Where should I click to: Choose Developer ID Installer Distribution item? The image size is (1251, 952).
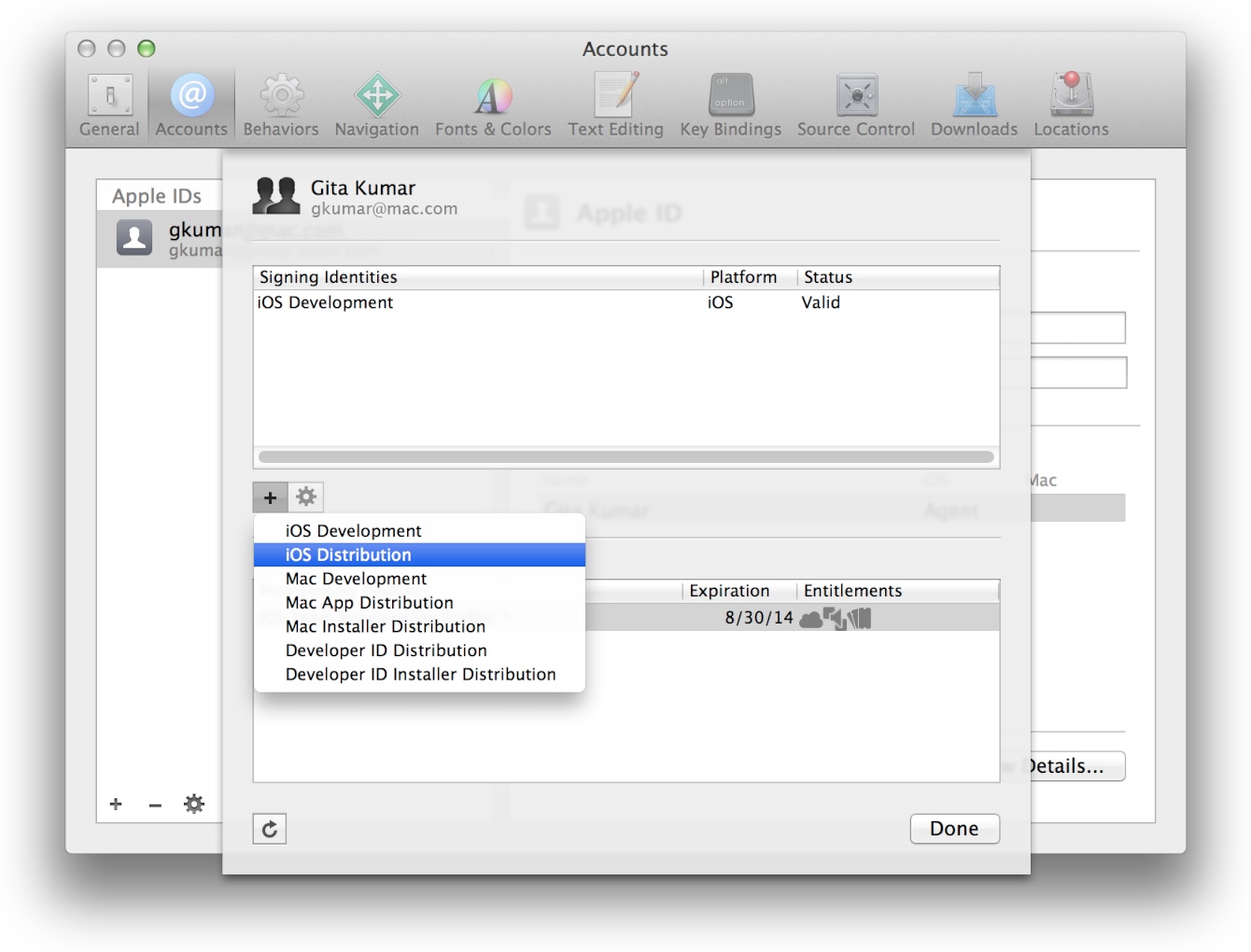419,674
